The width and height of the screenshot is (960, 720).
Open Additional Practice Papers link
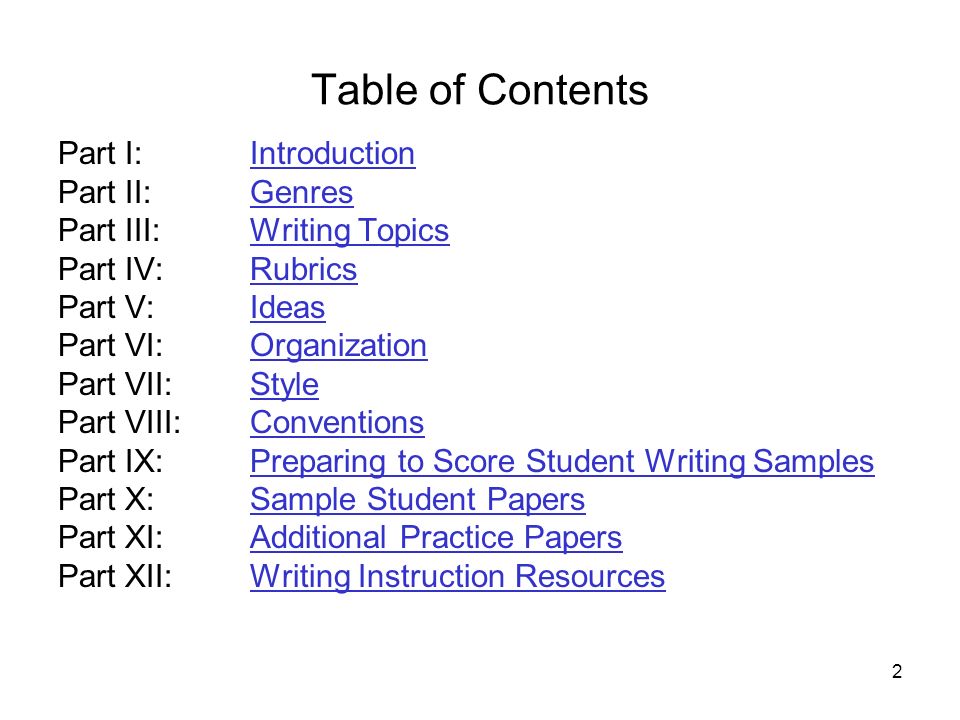coord(436,538)
